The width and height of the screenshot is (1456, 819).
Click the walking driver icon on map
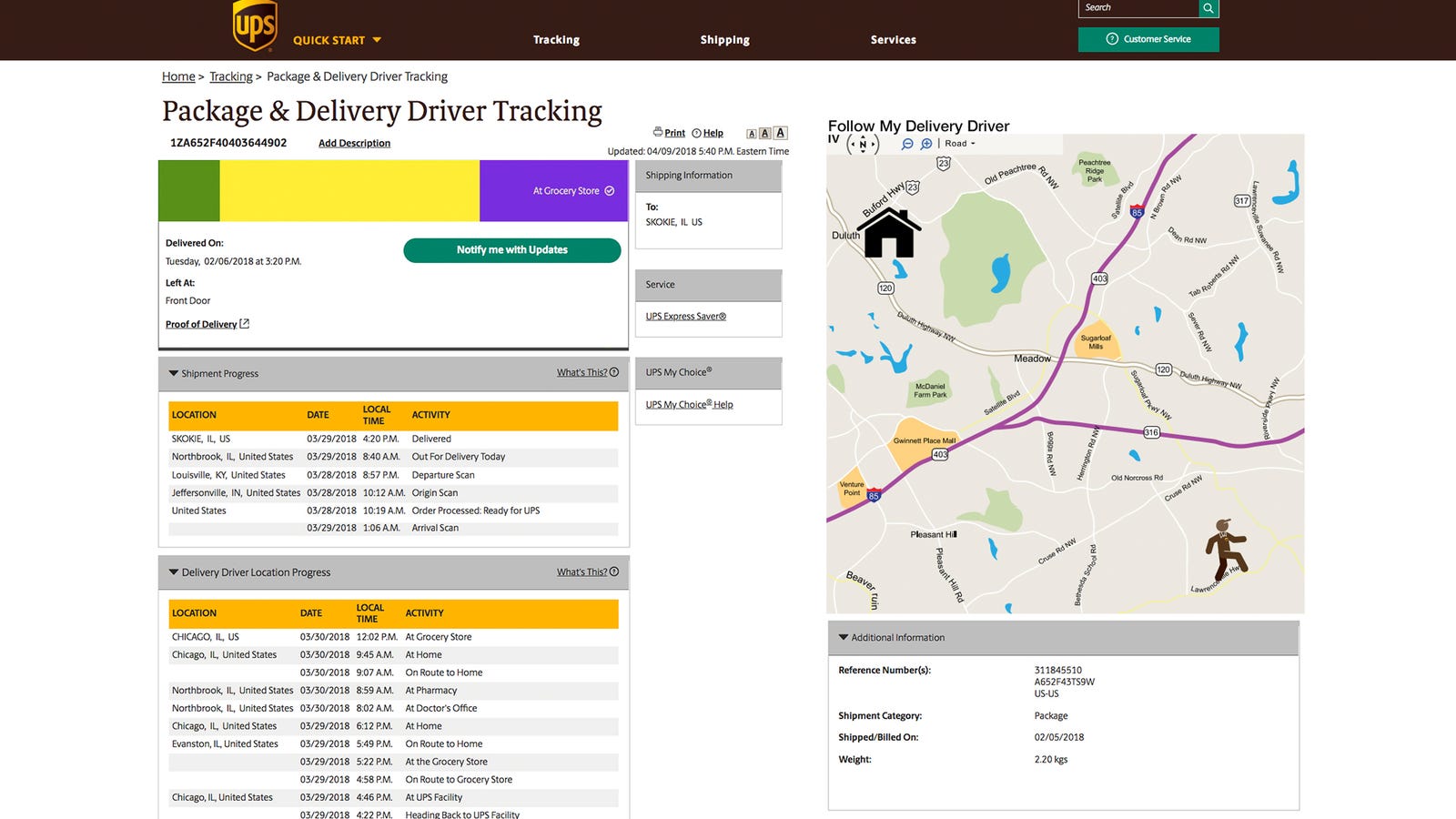pyautogui.click(x=1226, y=550)
